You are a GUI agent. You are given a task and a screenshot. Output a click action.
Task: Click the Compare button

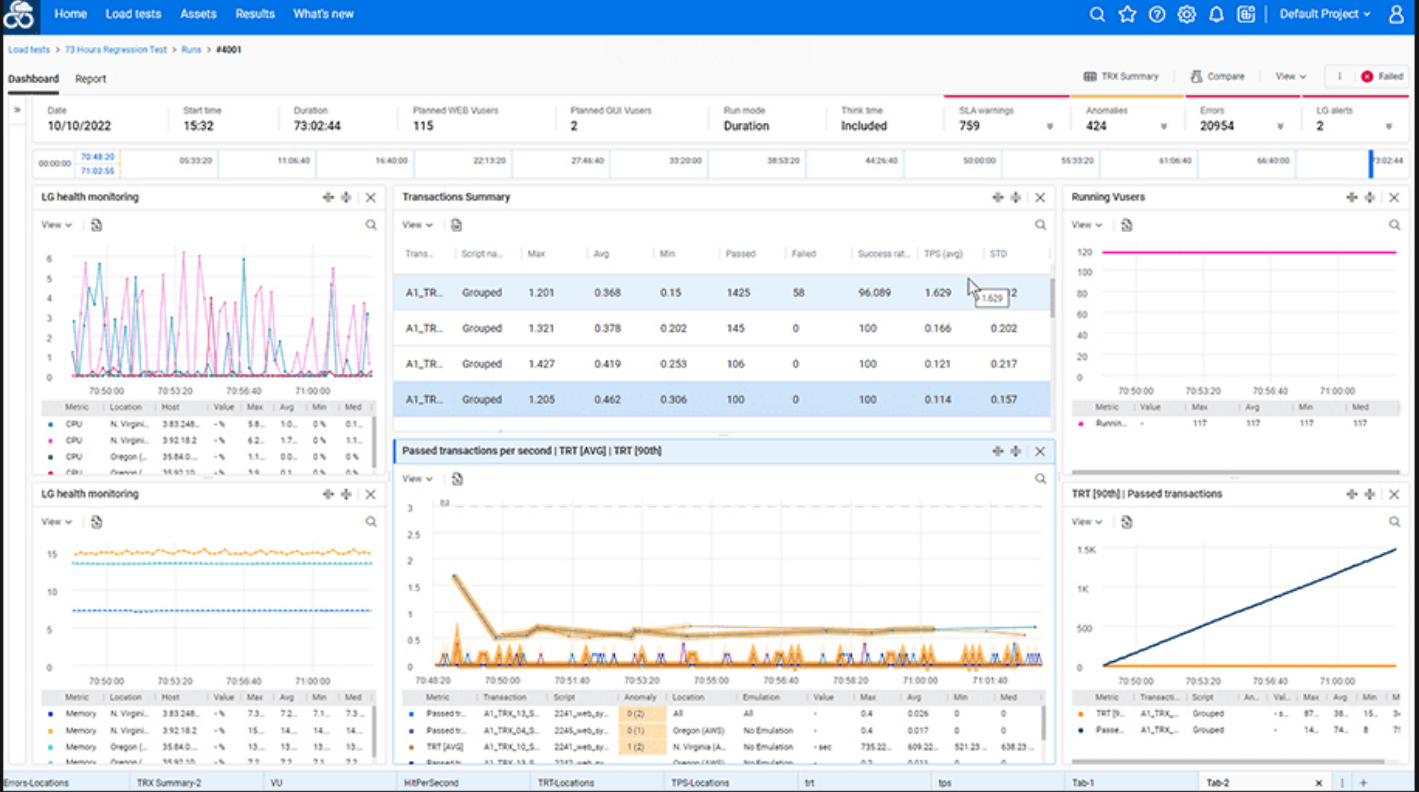(1217, 76)
